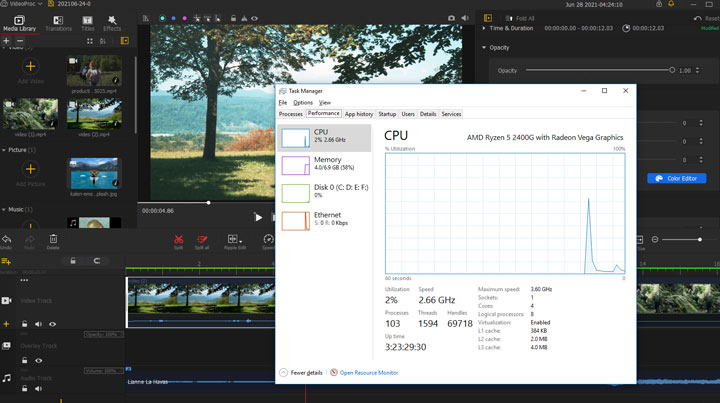Click the Color Editor button
This screenshot has height=403, width=720.
coord(677,179)
